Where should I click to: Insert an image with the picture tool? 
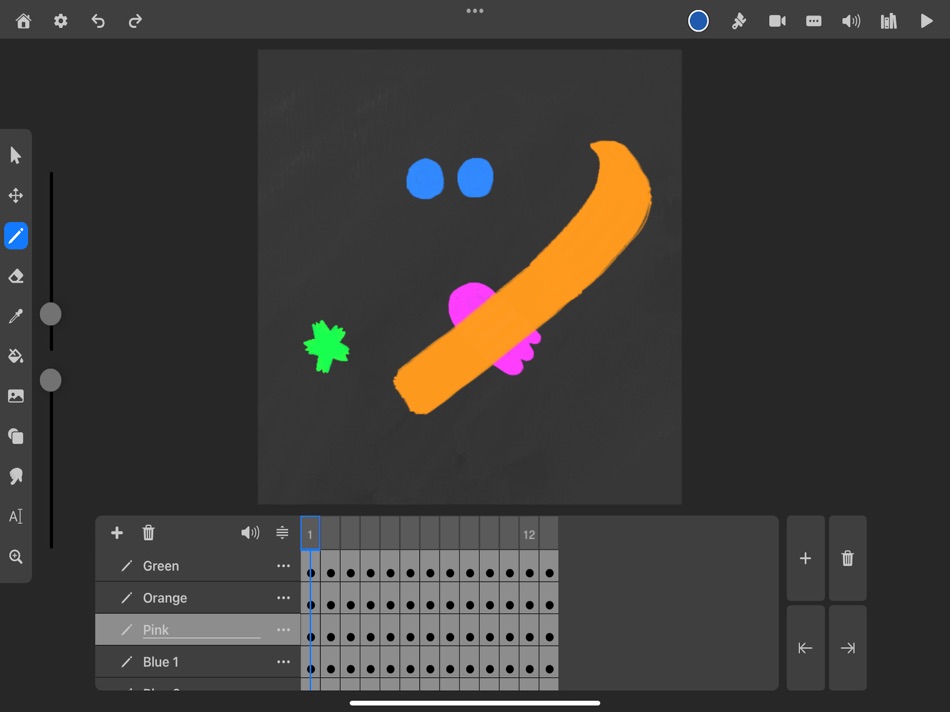(16, 396)
